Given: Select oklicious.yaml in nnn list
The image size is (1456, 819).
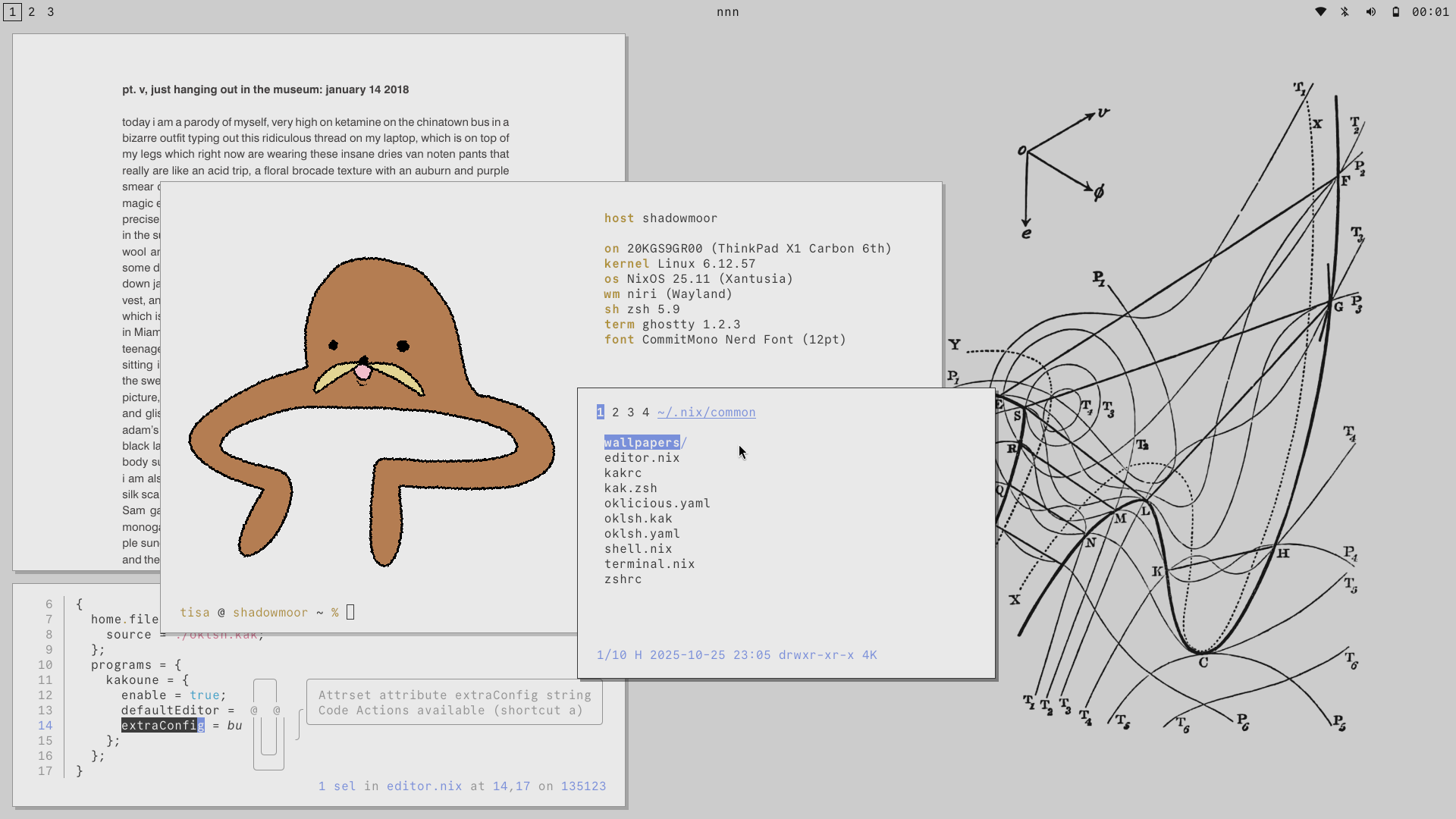Looking at the screenshot, I should click(x=657, y=504).
